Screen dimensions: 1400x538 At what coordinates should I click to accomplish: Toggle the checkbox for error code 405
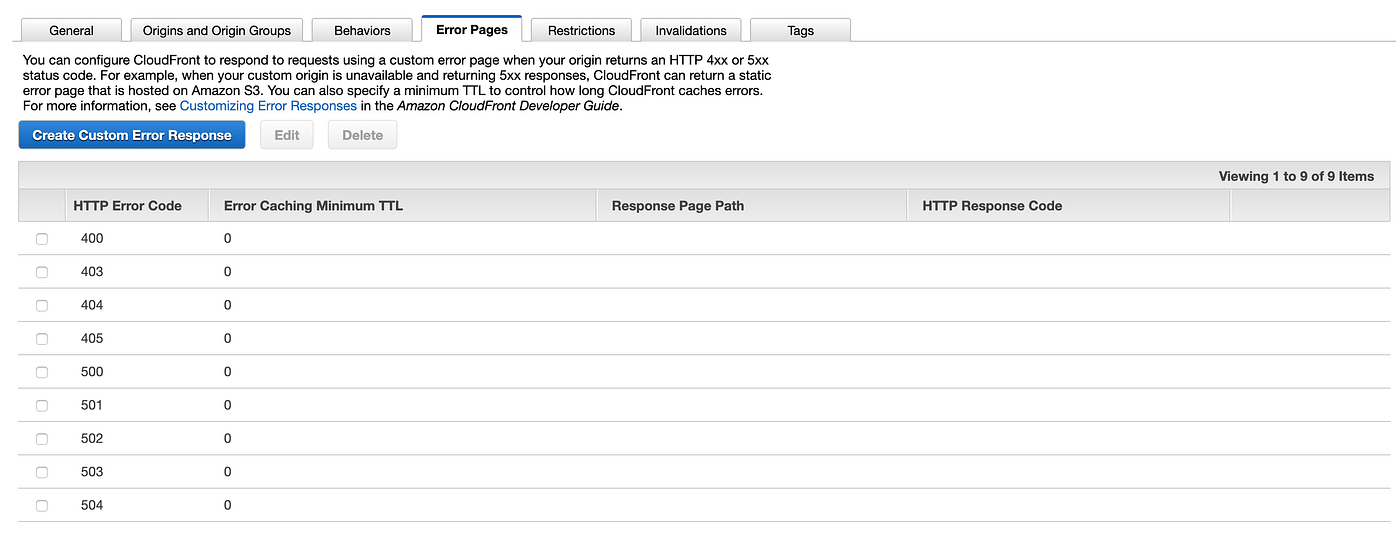pos(42,339)
